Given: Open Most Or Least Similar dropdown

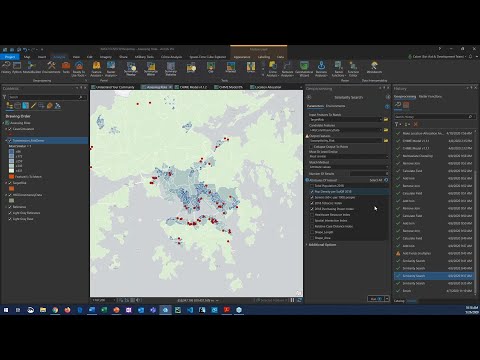Looking at the screenshot, I should click(387, 156).
